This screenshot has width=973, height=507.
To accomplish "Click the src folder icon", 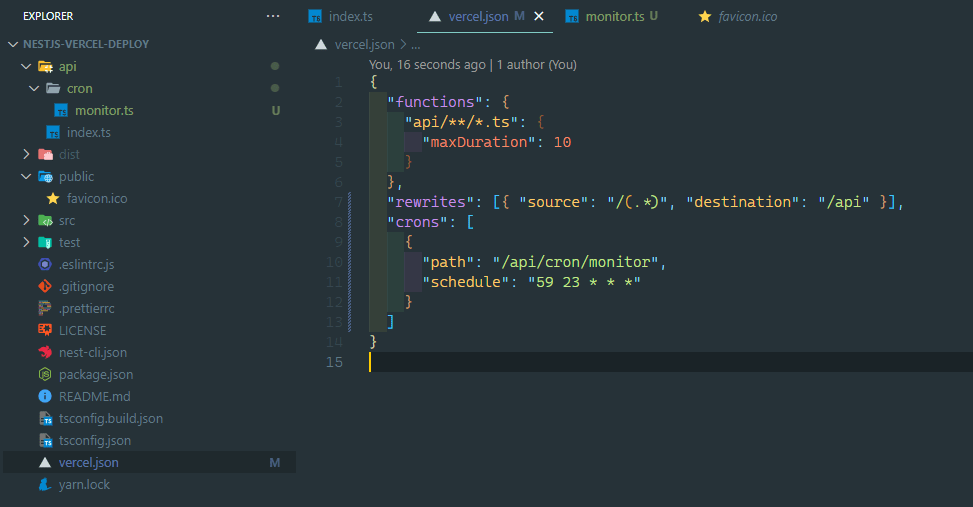I will (x=45, y=220).
